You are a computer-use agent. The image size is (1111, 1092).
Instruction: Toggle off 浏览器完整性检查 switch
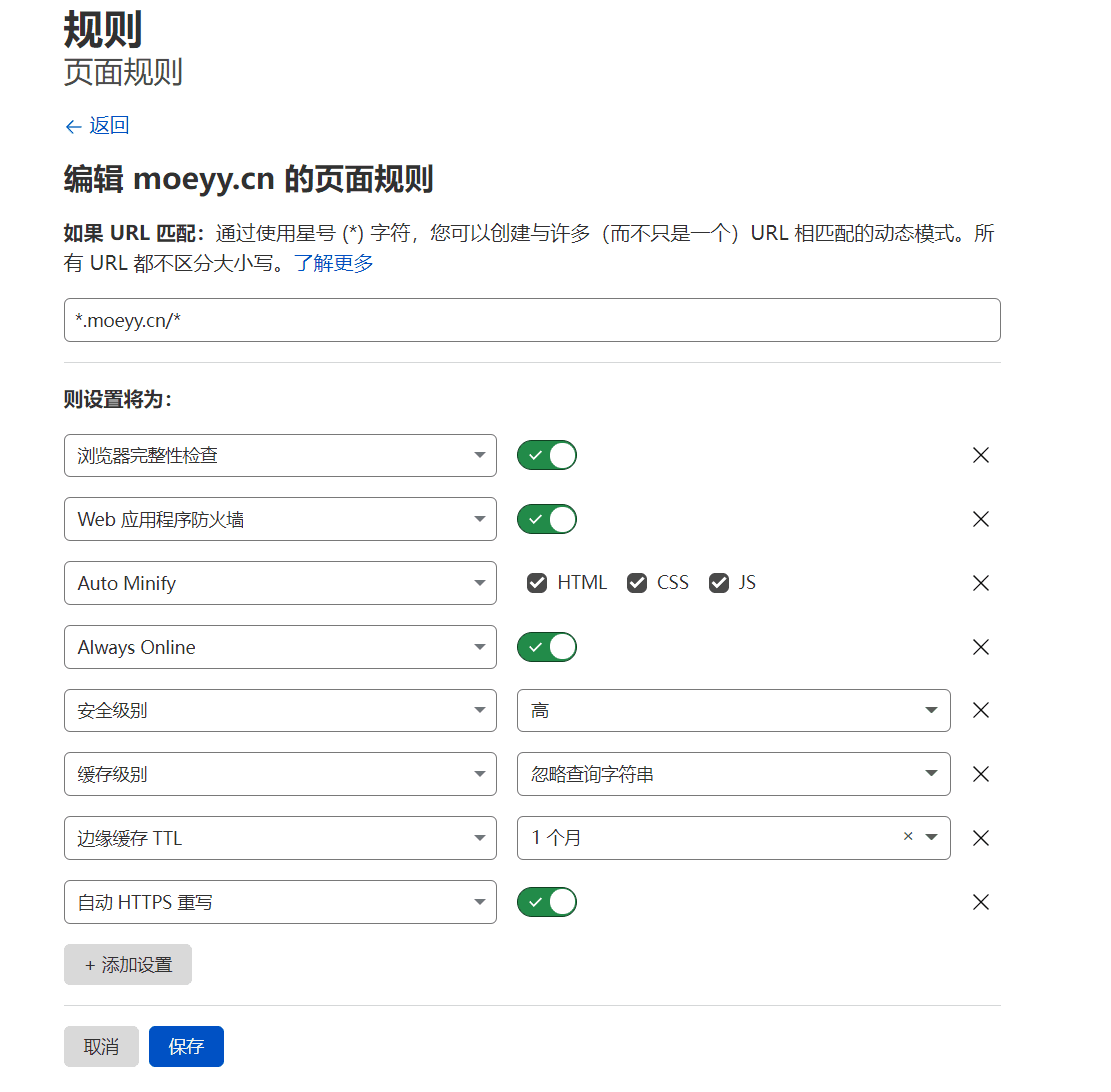point(547,456)
